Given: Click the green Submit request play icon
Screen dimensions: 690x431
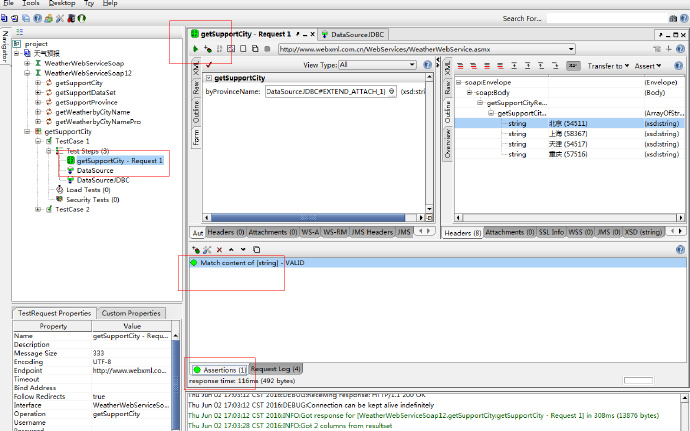Looking at the screenshot, I should (195, 49).
